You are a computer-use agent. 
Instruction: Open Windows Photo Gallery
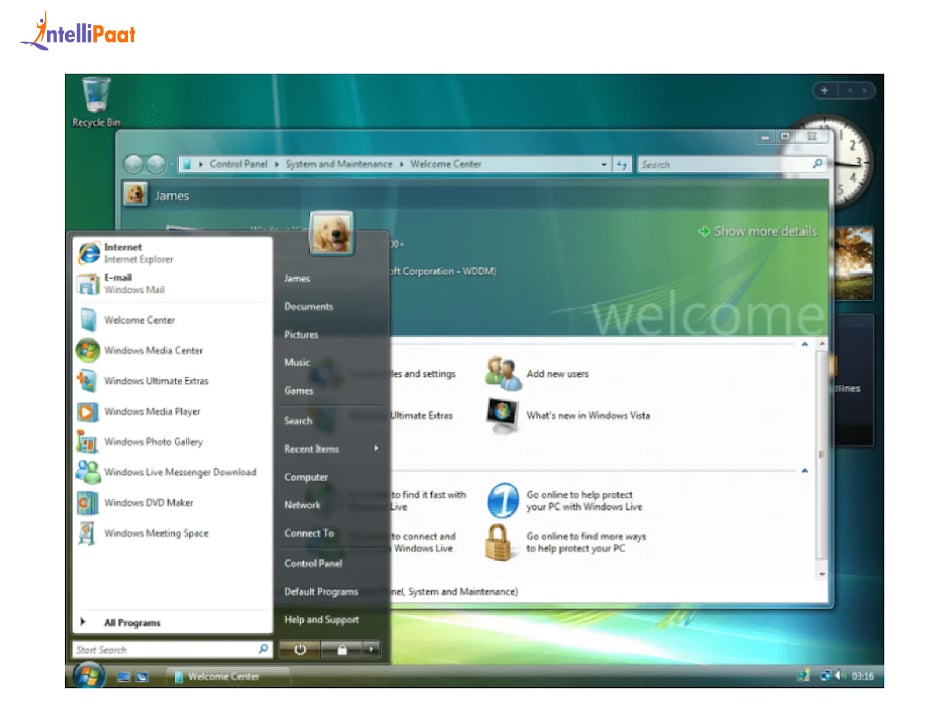tap(171, 442)
